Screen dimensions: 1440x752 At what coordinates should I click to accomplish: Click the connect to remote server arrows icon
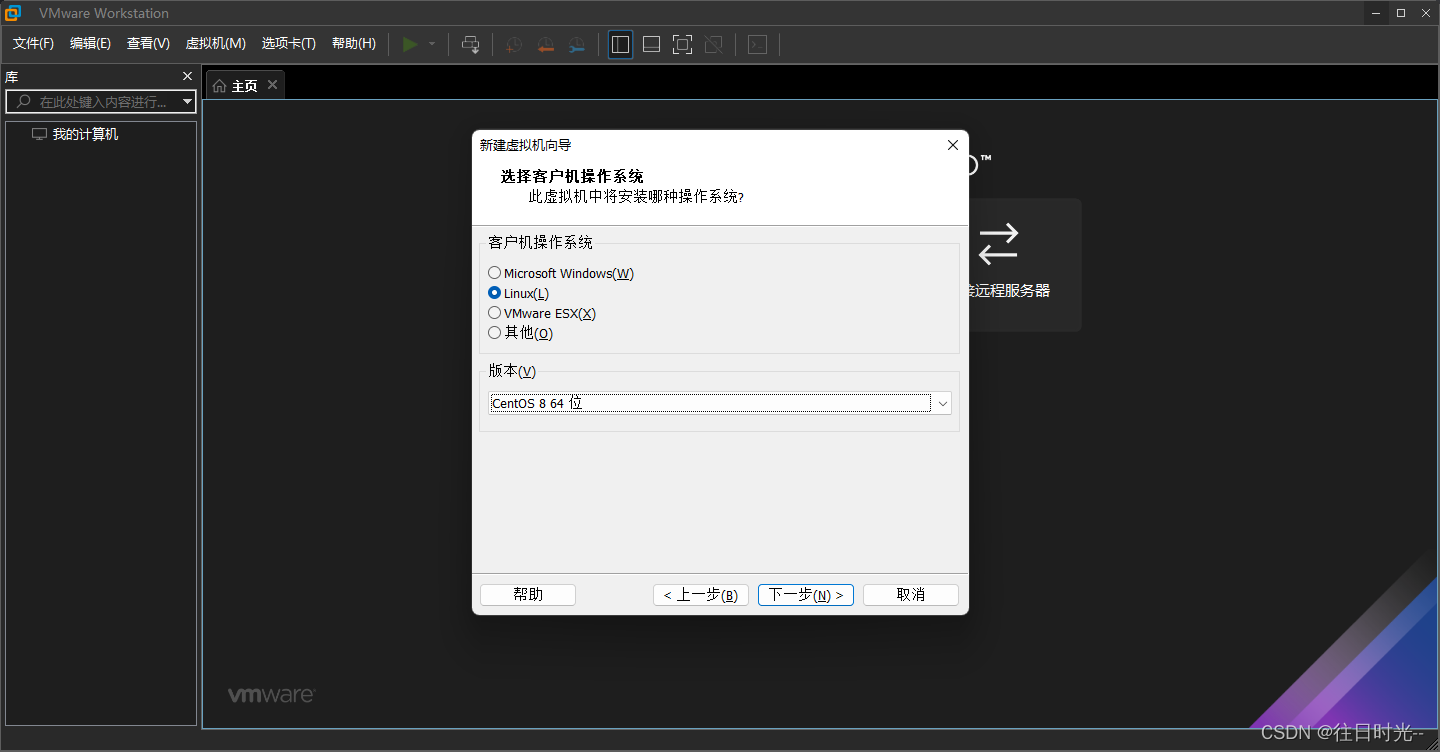(x=998, y=243)
